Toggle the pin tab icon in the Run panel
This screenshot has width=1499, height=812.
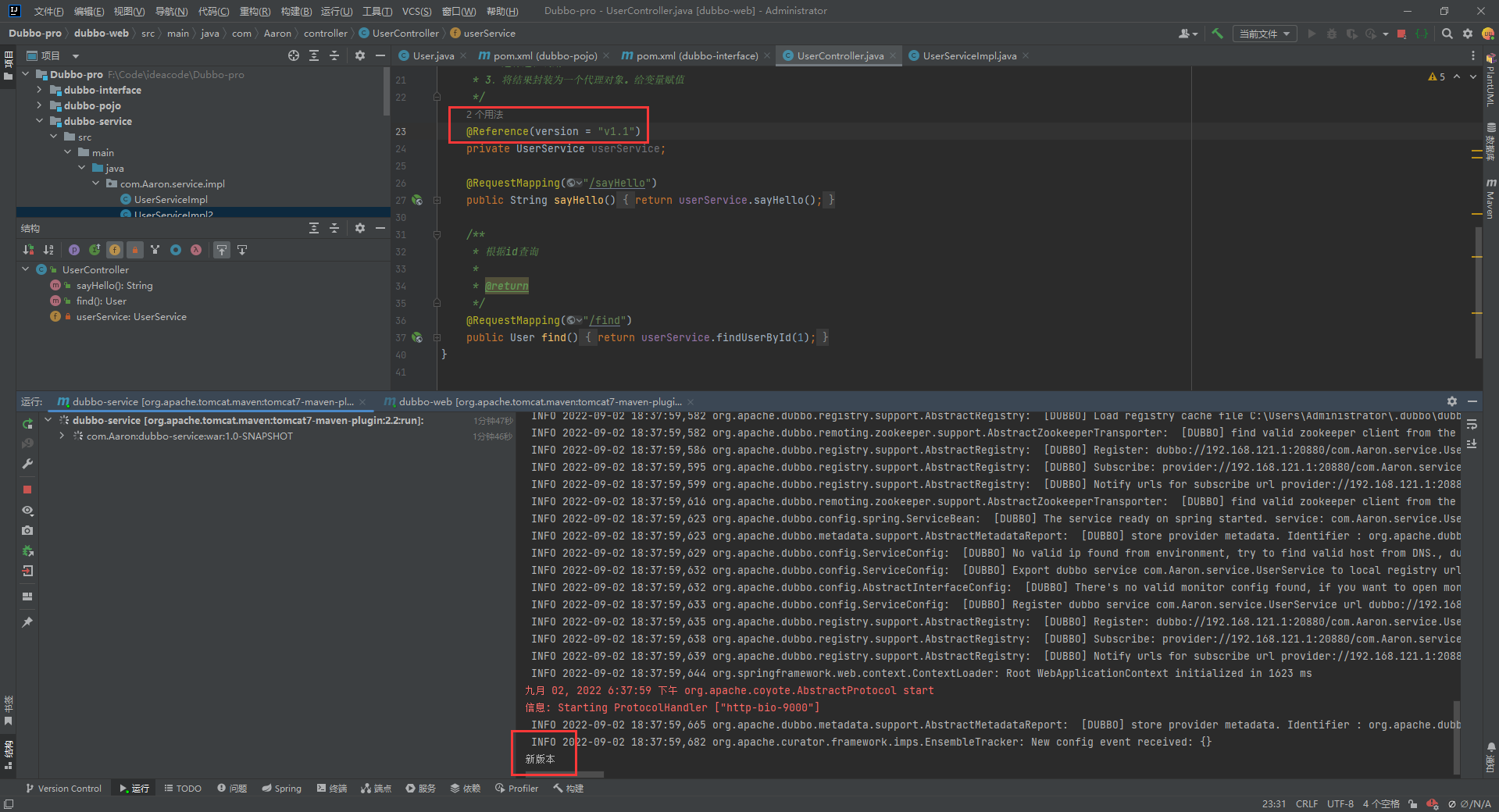point(27,622)
